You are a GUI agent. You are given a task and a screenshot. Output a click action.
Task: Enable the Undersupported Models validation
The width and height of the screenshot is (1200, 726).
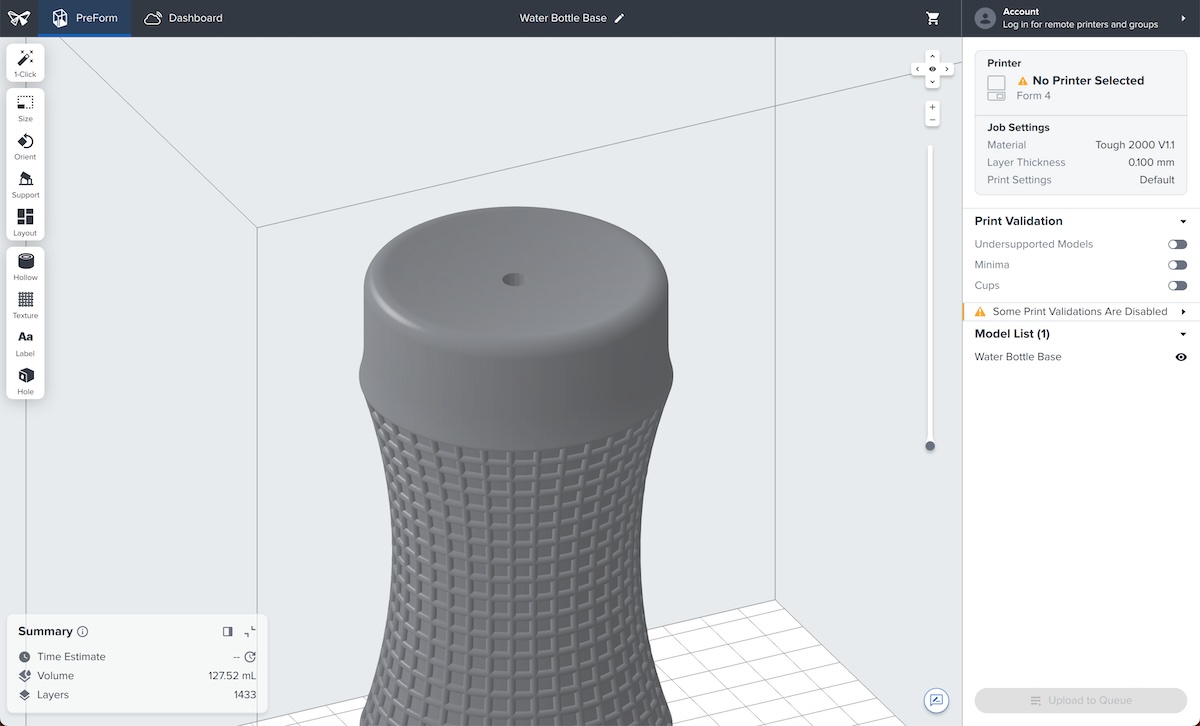coord(1177,243)
